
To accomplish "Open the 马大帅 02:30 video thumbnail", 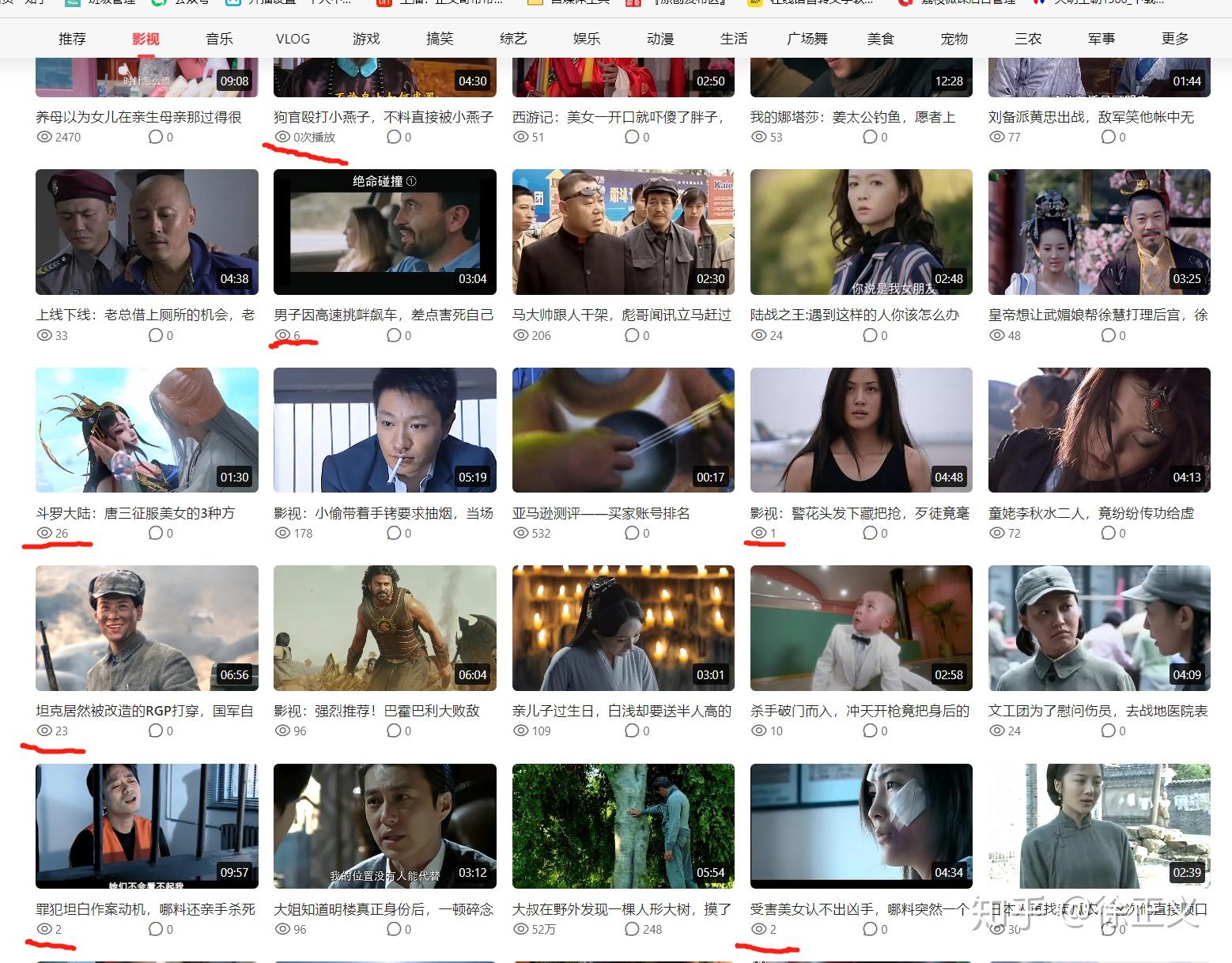I will pos(623,232).
